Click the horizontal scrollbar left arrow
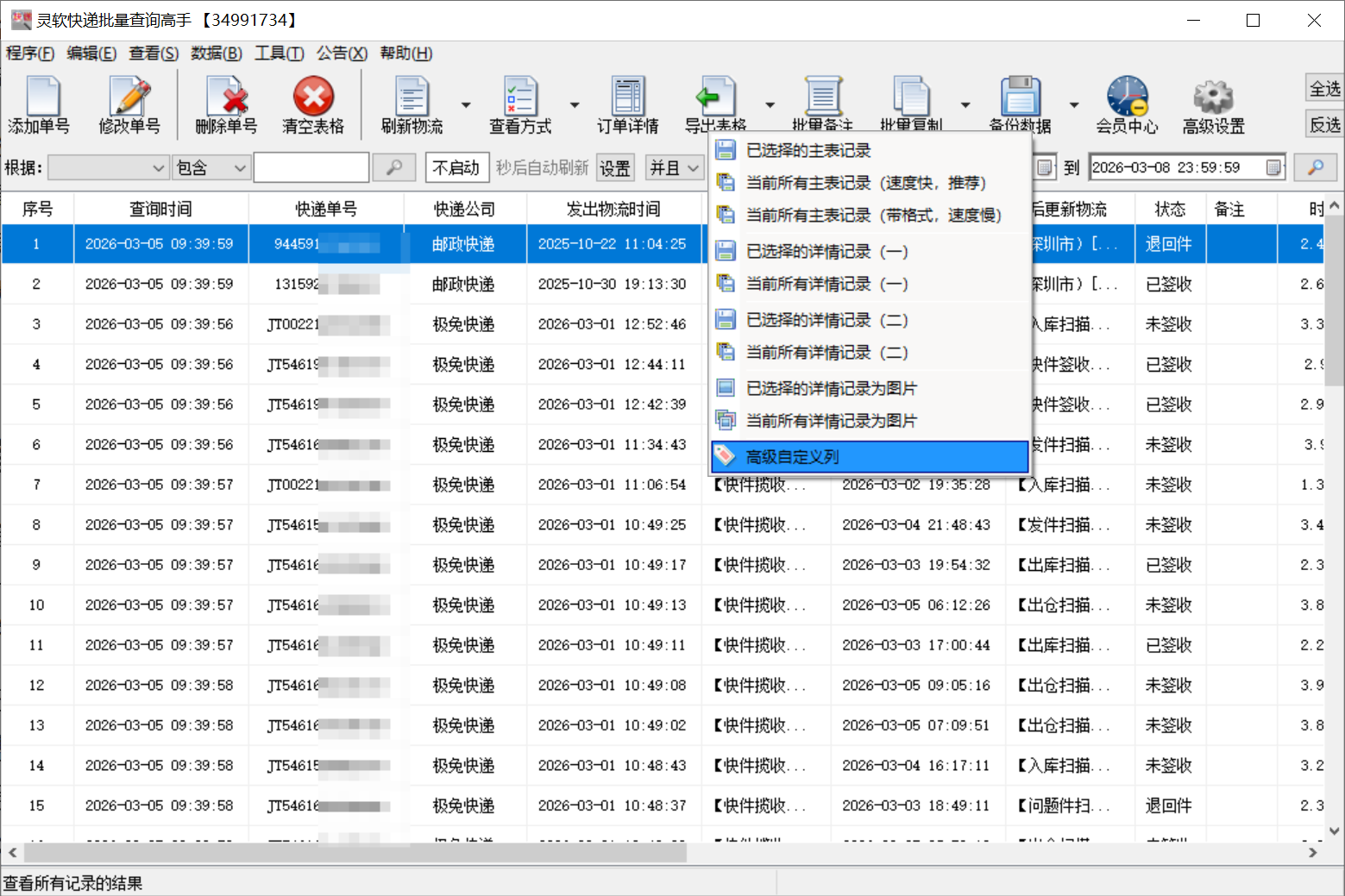This screenshot has height=896, width=1345. [12, 853]
